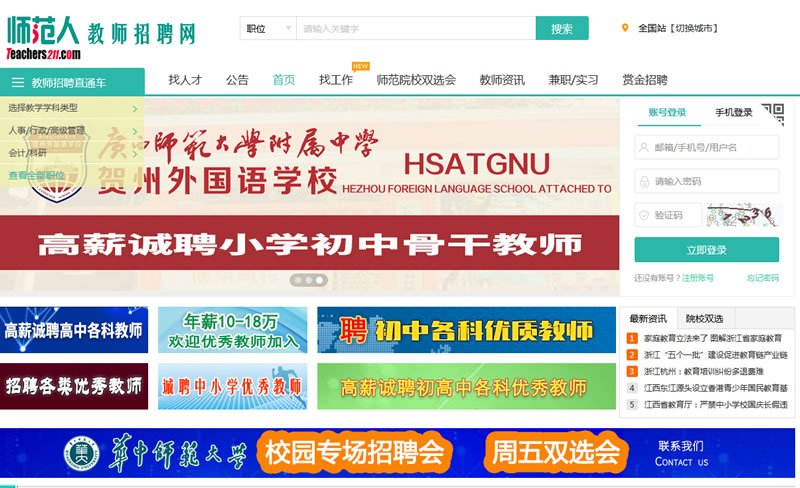Click 注册账号 link

698,278
